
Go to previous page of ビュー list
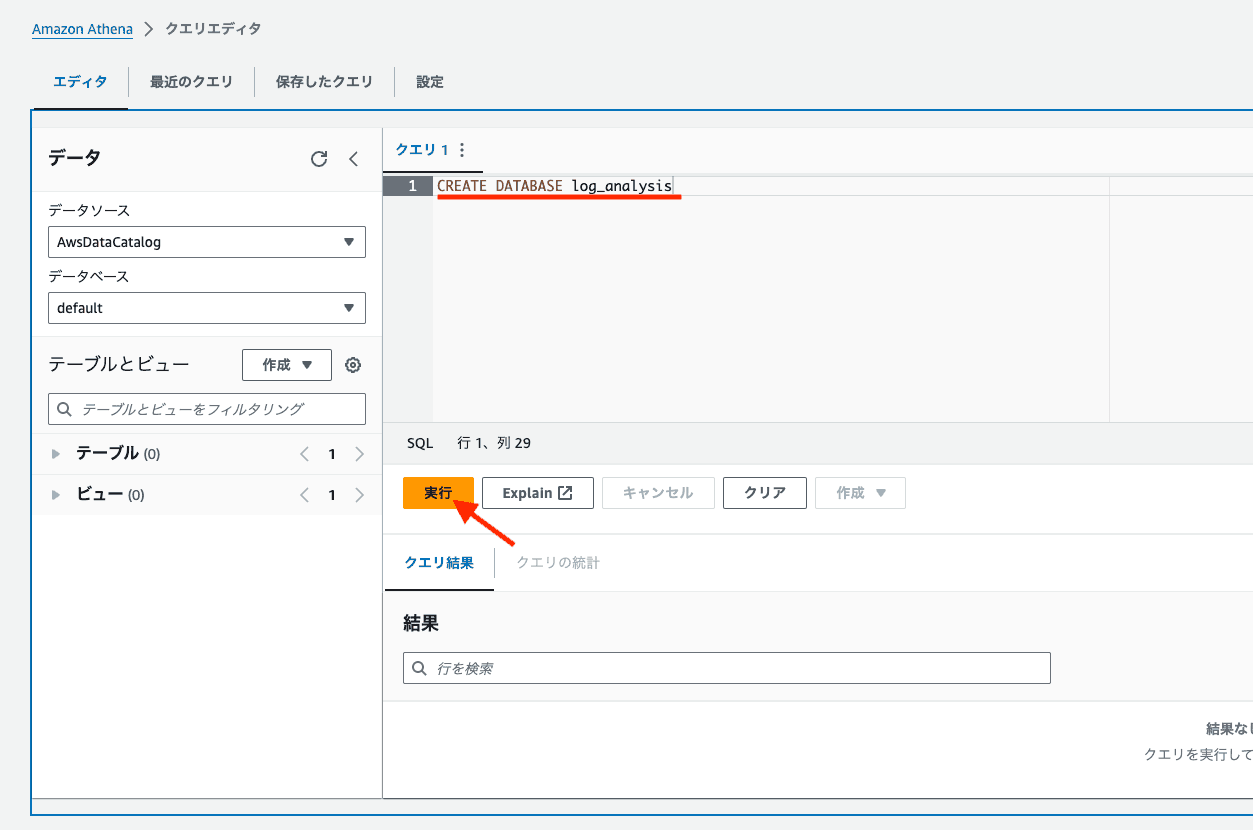click(x=305, y=495)
